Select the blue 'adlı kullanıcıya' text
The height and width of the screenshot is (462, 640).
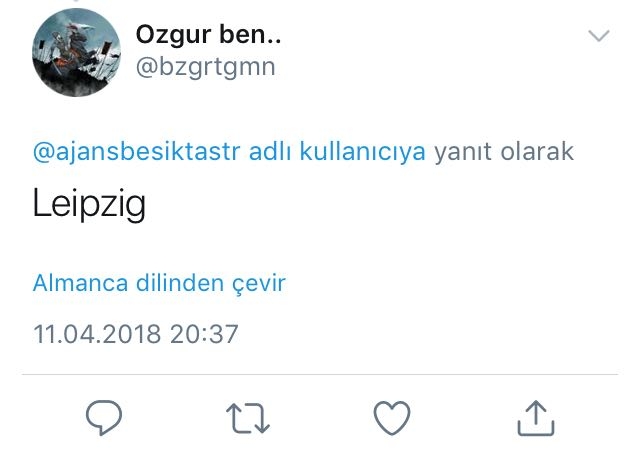pyautogui.click(x=337, y=151)
